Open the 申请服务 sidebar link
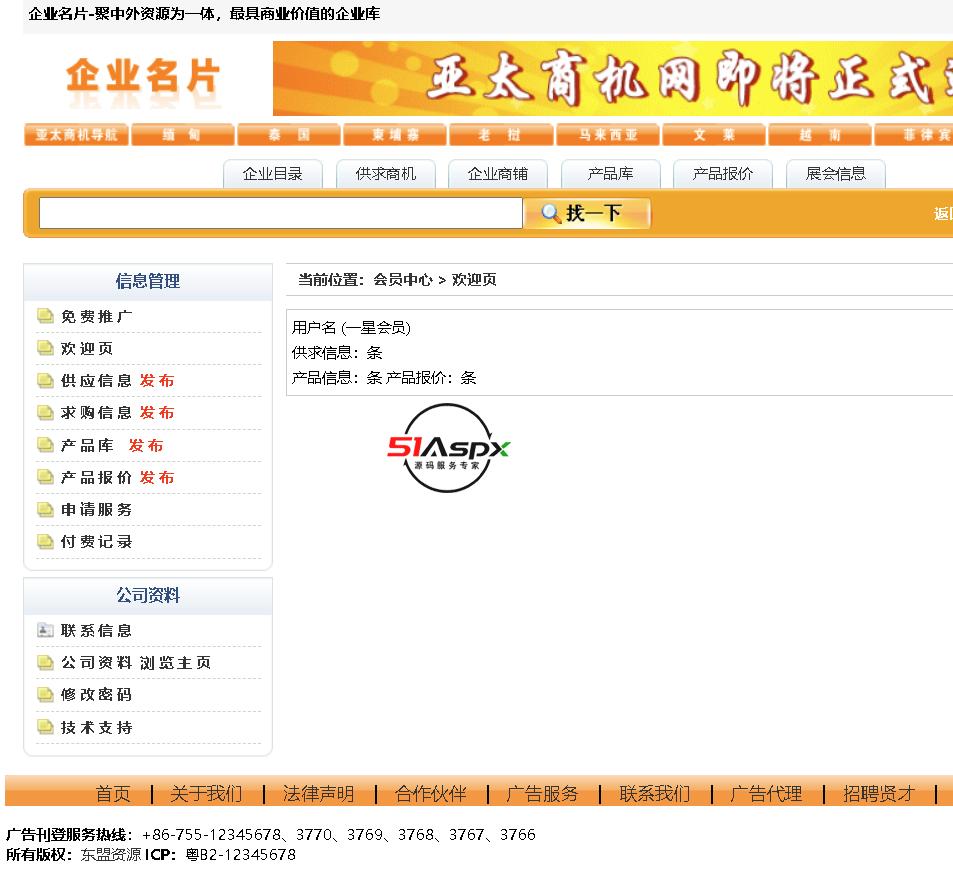Screen dimensions: 953x877 click(x=96, y=509)
